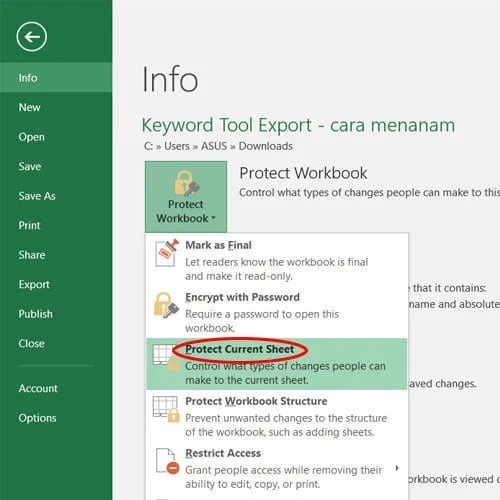Click the Encrypt with Password lock icon
Screen dimensions: 500x500
(166, 305)
